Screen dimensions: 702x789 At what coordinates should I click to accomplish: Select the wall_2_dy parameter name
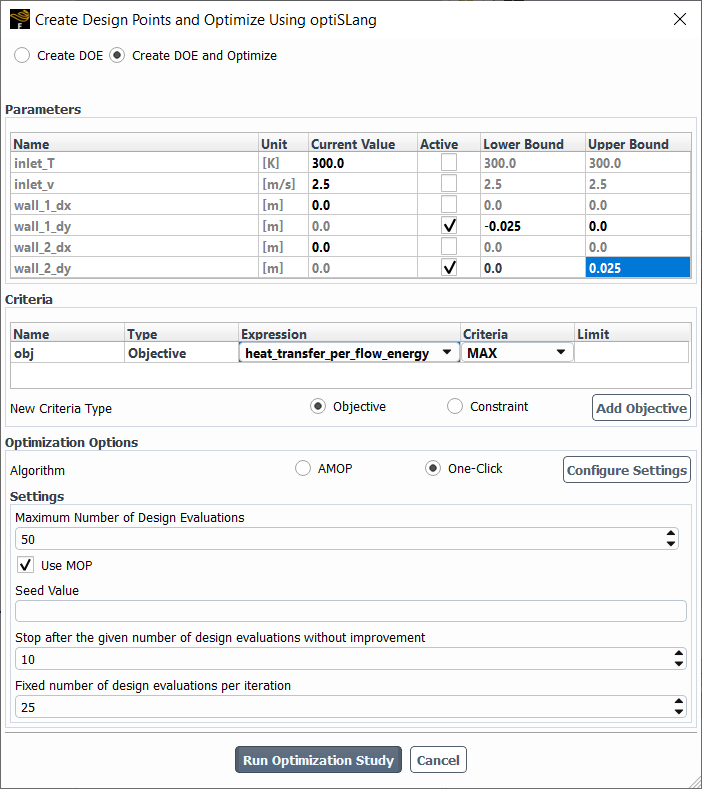[135, 268]
